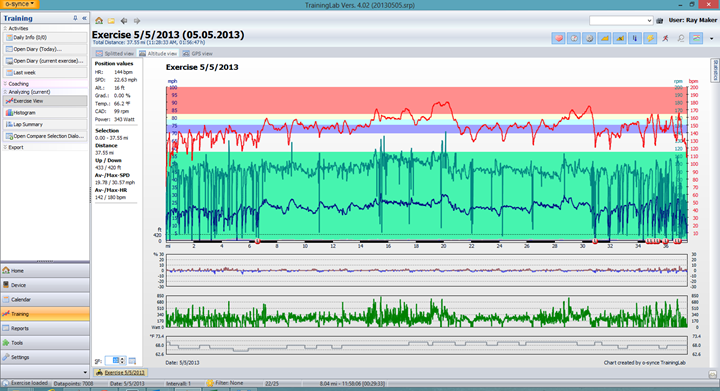720x391 pixels.
Task: Open Last week activity
Action: point(45,73)
